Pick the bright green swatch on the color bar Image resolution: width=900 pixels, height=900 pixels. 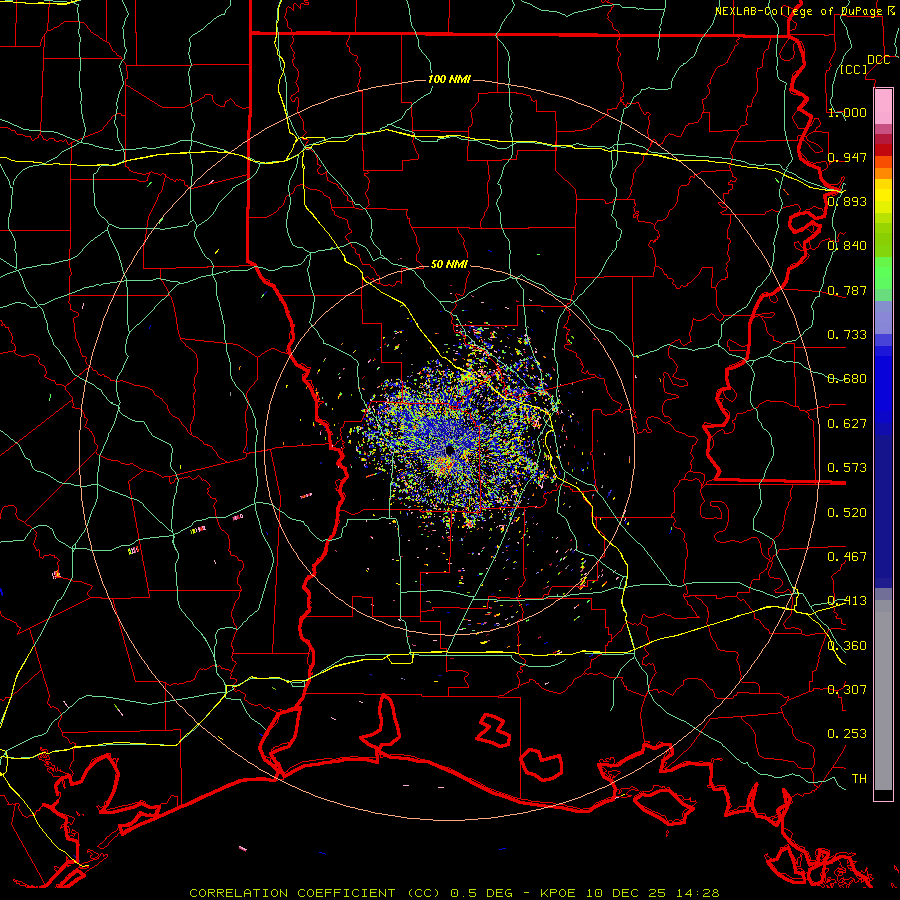[x=883, y=273]
